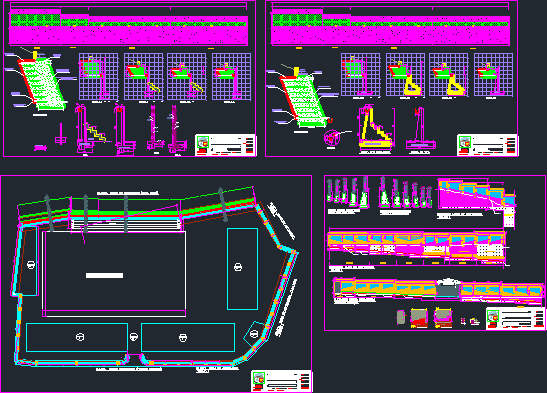547x393 pixels.
Task: Select the circular tag in the narrow left block
Action: (x=31, y=265)
